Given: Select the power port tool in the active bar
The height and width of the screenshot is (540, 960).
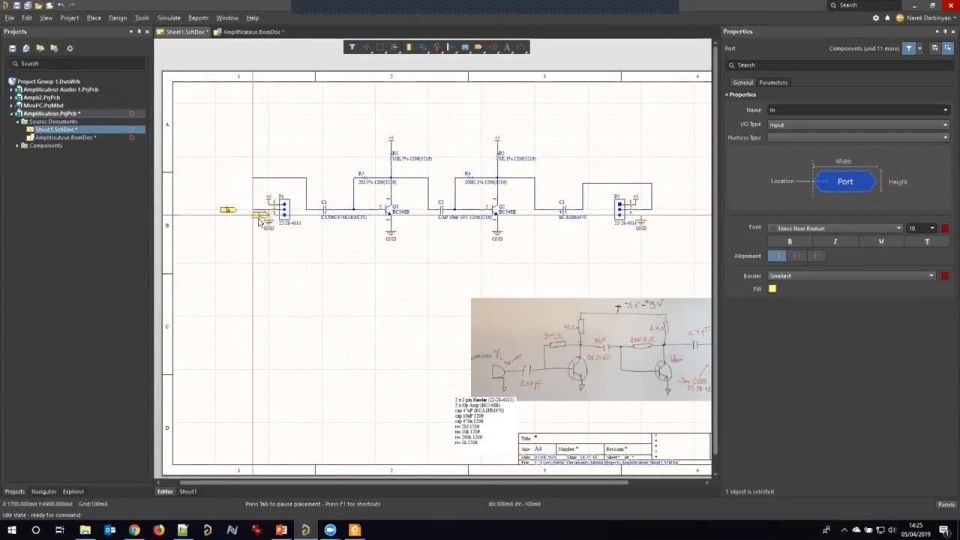Looking at the screenshot, I should click(437, 47).
